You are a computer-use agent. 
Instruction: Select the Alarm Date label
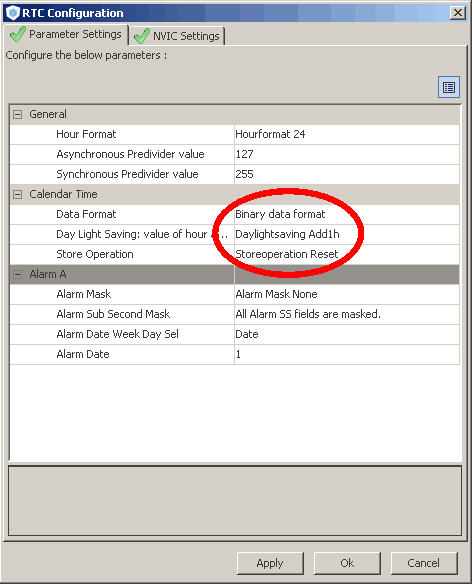(x=83, y=354)
